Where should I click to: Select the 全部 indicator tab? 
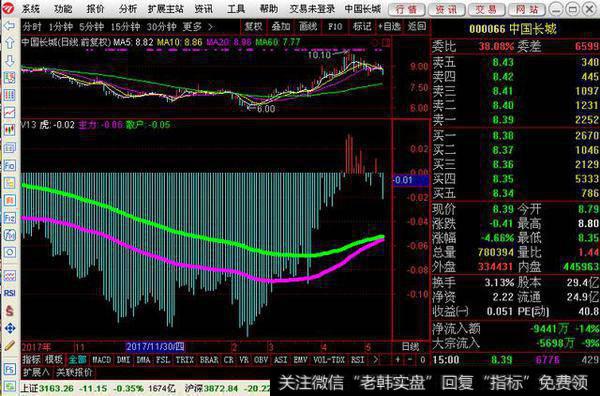pyautogui.click(x=77, y=360)
